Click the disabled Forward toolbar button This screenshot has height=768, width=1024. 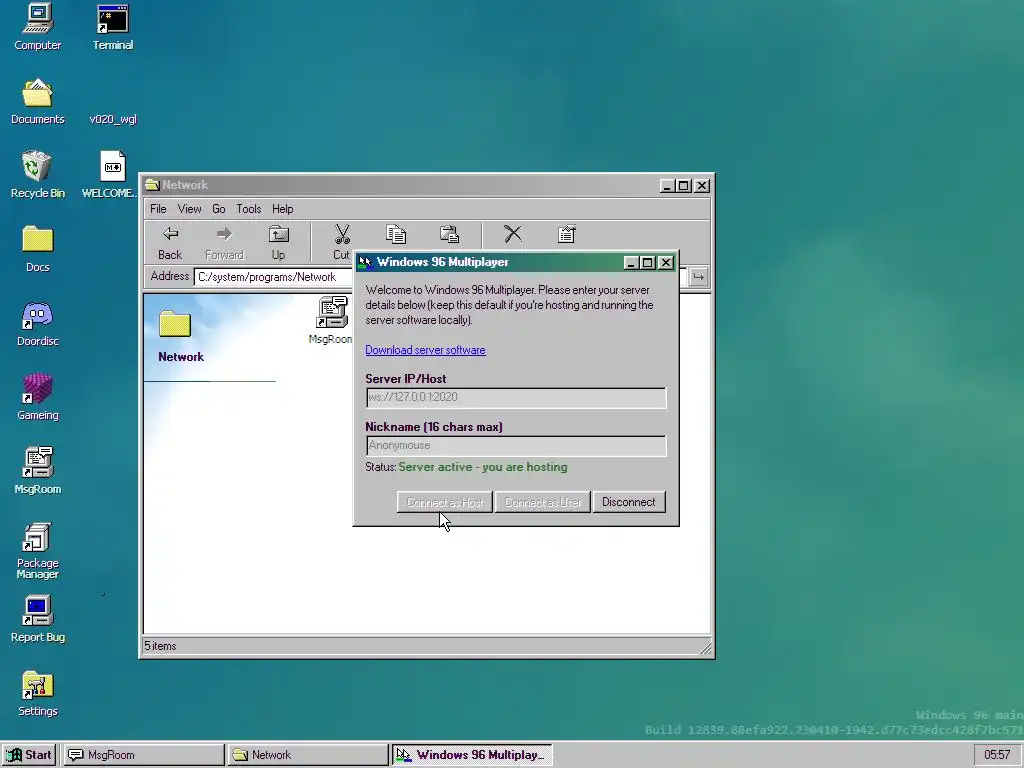224,243
